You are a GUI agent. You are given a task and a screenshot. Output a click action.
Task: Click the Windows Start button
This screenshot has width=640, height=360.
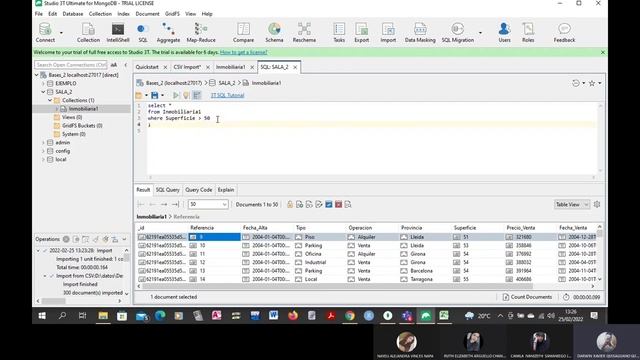click(x=42, y=316)
